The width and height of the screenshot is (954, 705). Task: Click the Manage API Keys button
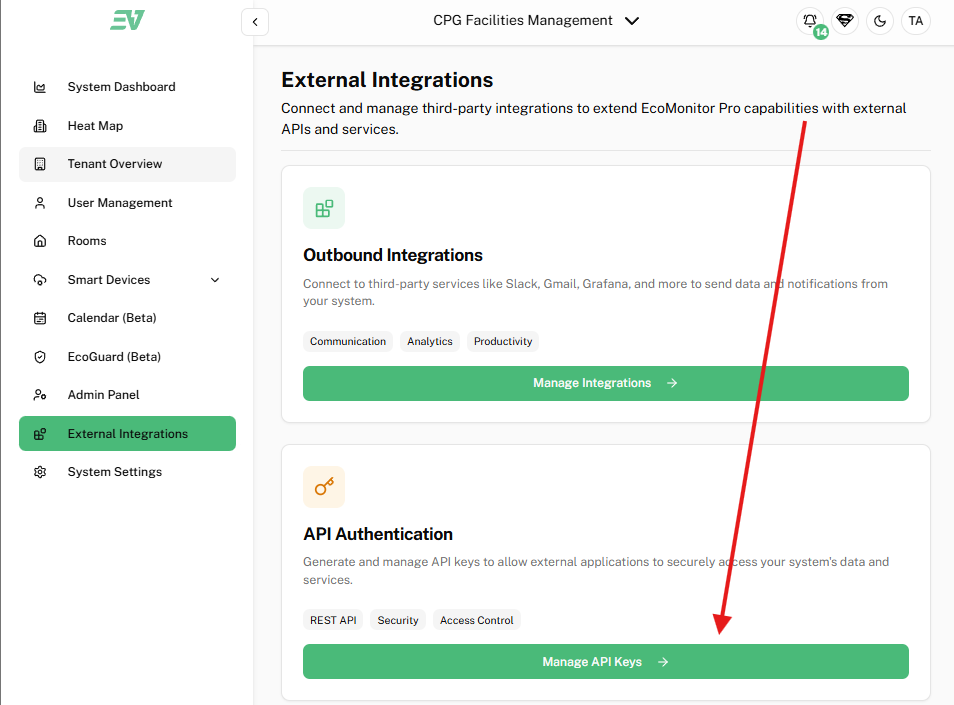point(605,662)
